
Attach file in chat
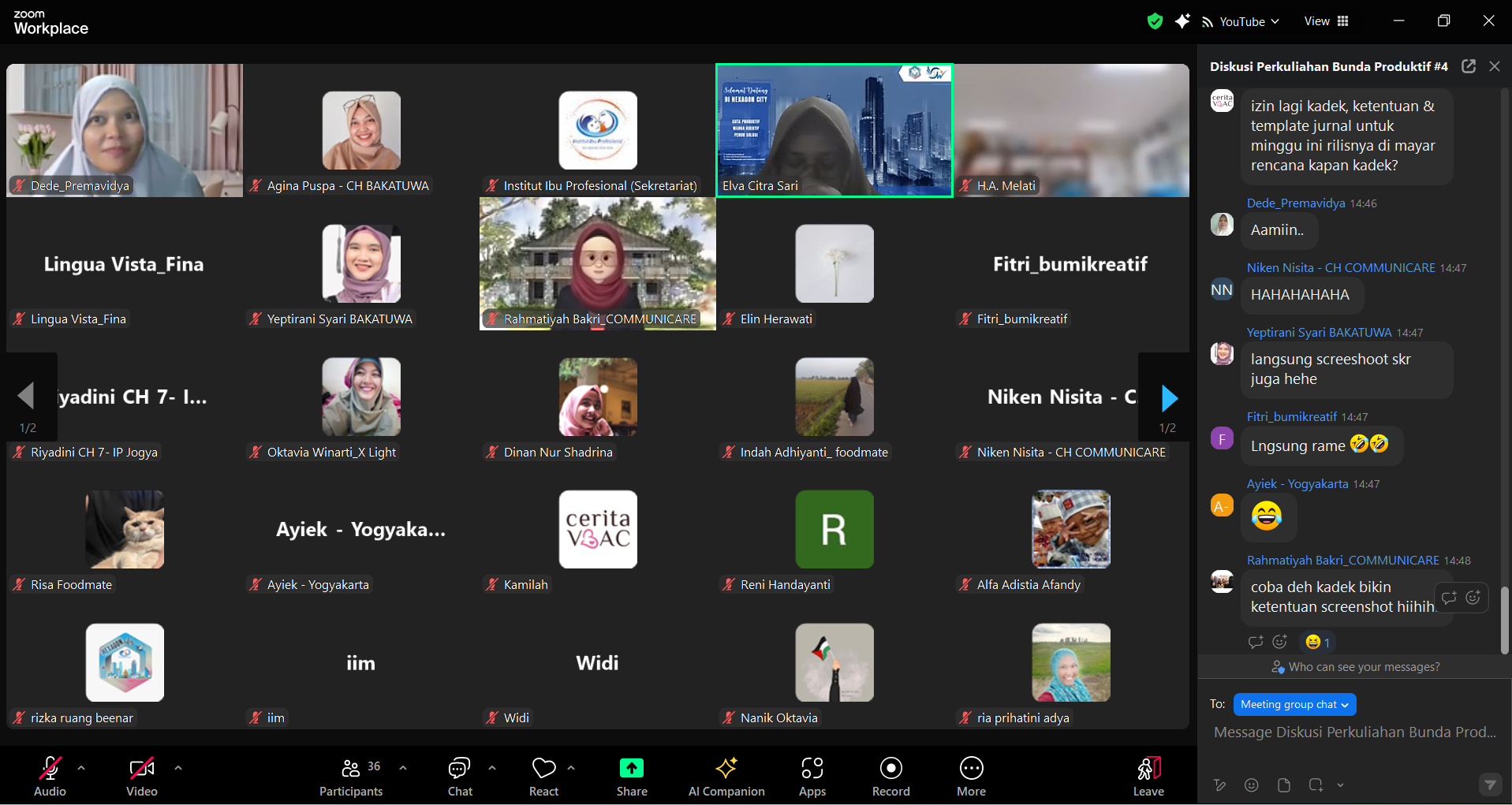click(x=1283, y=785)
